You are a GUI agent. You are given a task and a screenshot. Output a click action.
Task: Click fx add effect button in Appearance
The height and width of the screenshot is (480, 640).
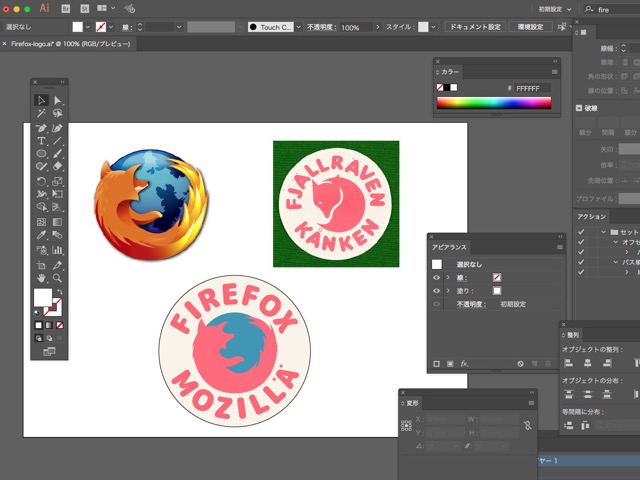(464, 363)
